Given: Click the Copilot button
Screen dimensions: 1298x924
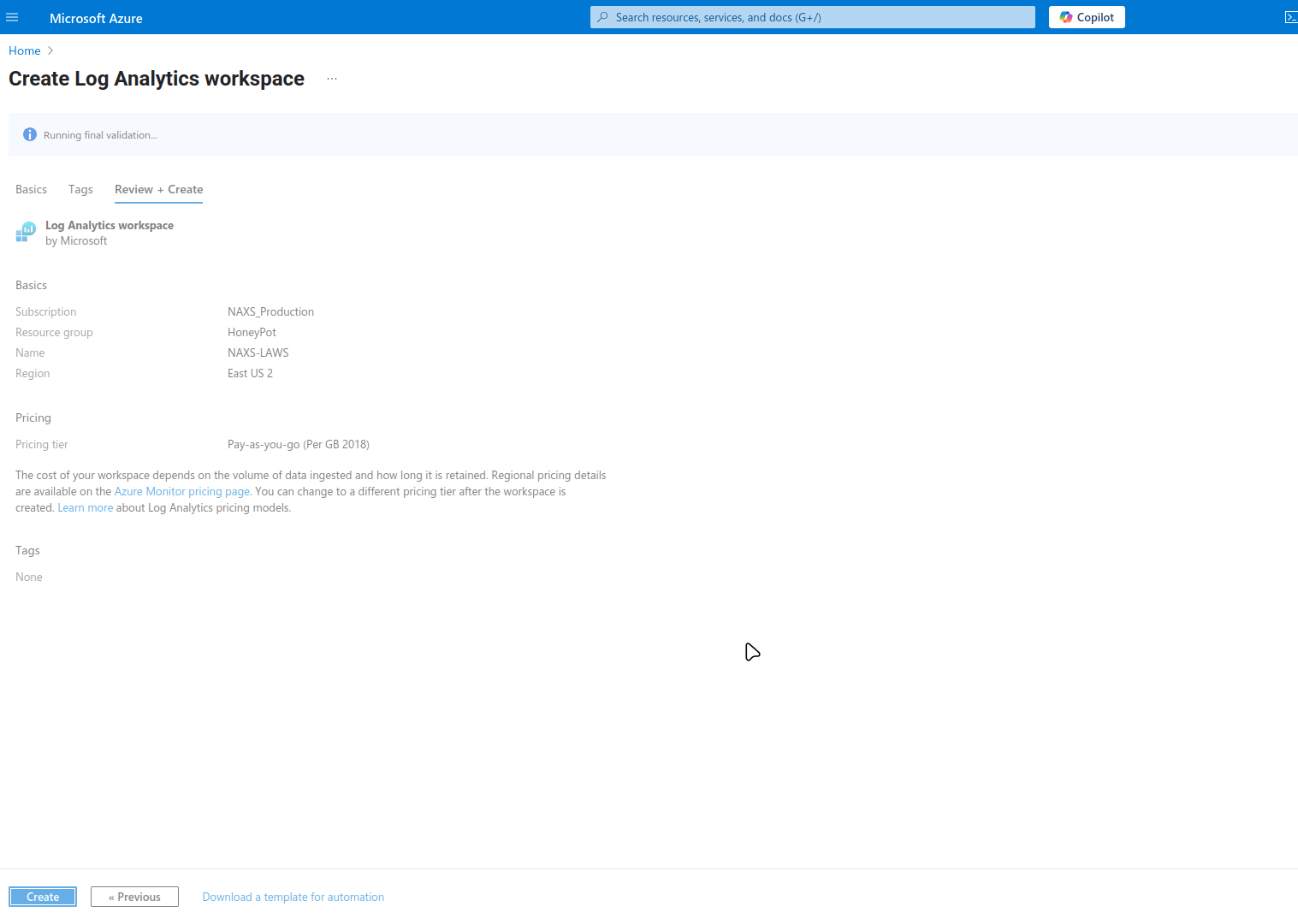Looking at the screenshot, I should (1087, 17).
